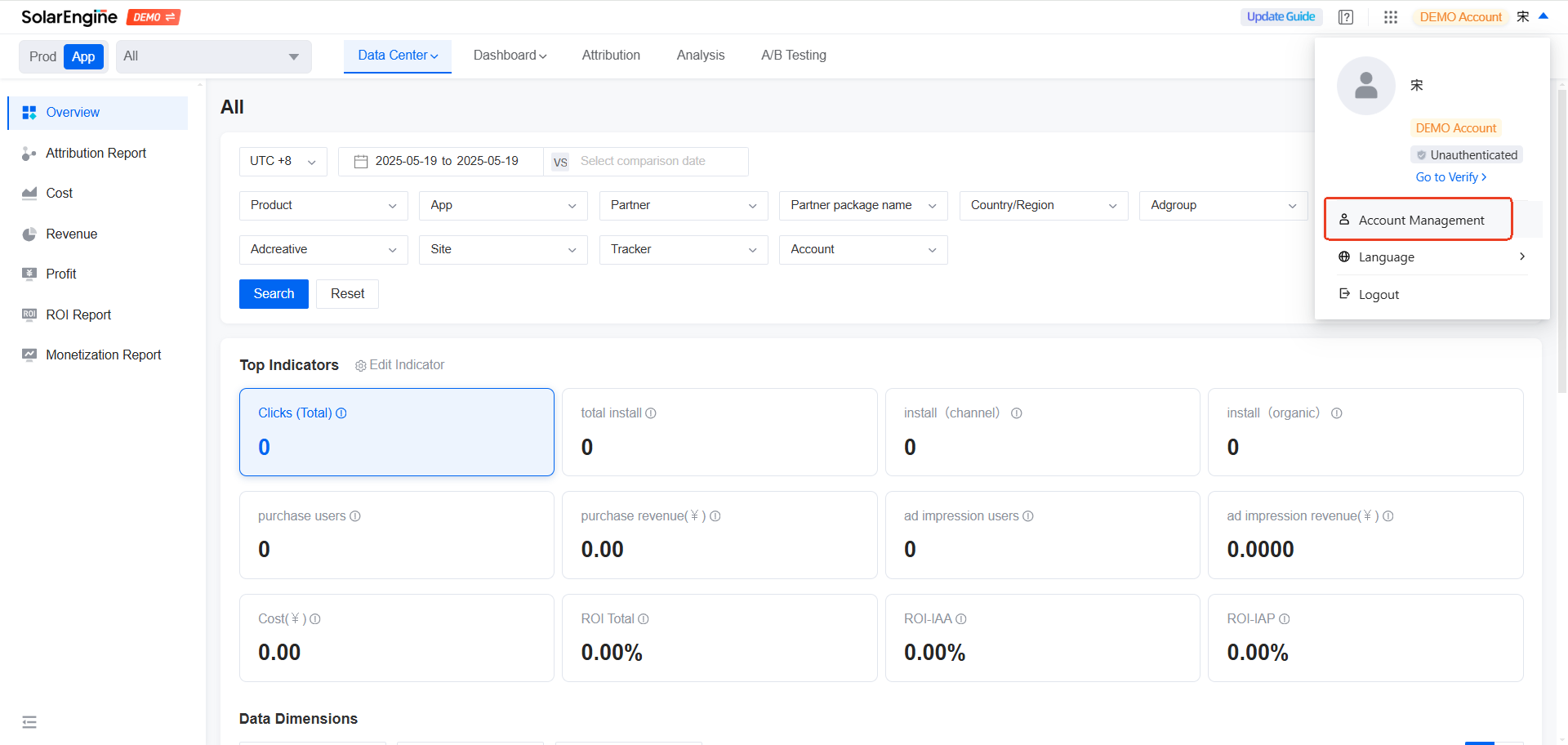Click the calendar icon in date range
Image resolution: width=1568 pixels, height=745 pixels.
pyautogui.click(x=361, y=162)
